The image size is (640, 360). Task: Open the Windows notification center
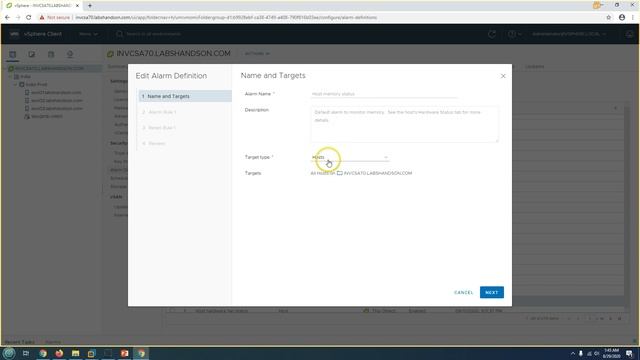(x=629, y=353)
